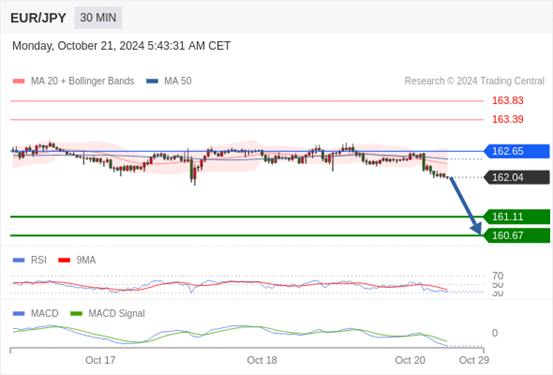The width and height of the screenshot is (553, 375).
Task: Select the 161.11 green support tag
Action: pos(517,217)
